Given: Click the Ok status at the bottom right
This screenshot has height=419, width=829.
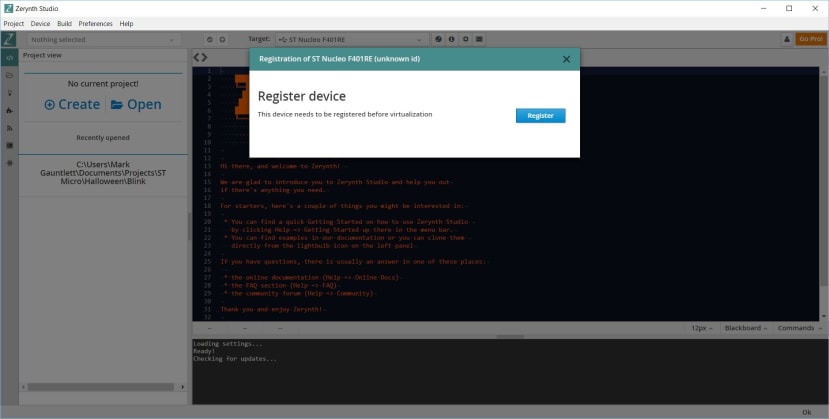Looking at the screenshot, I should [x=807, y=412].
